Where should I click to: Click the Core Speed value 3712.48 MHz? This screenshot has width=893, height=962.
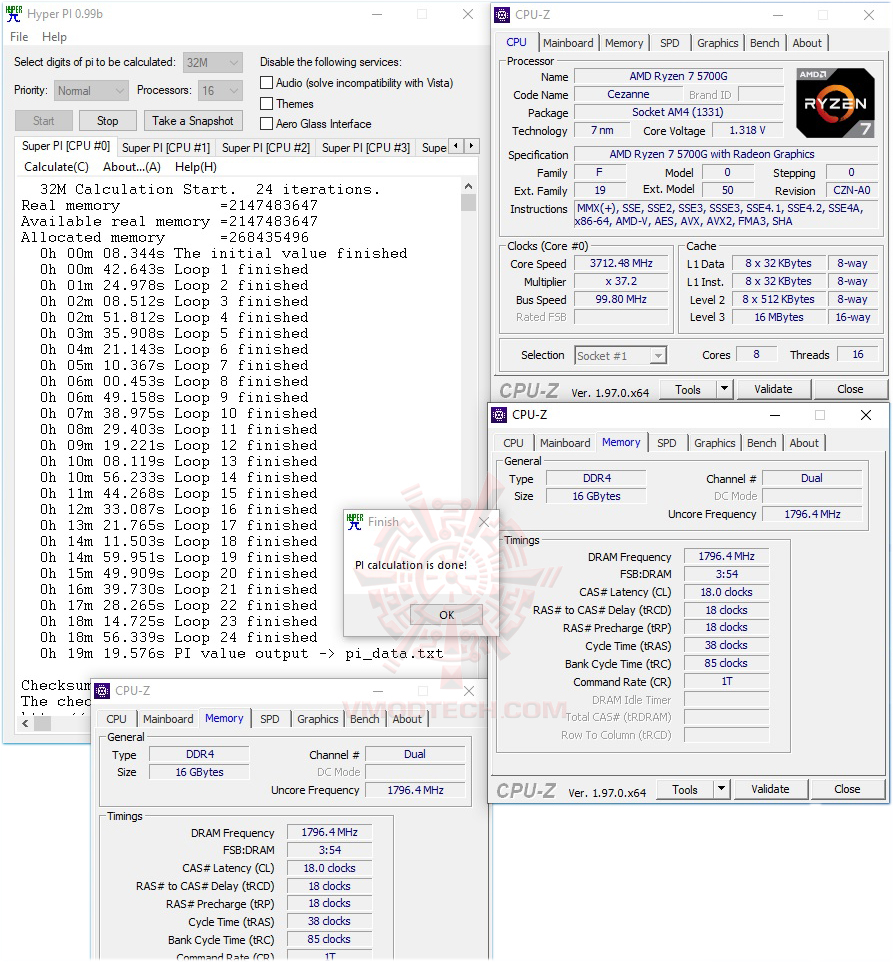(x=621, y=263)
